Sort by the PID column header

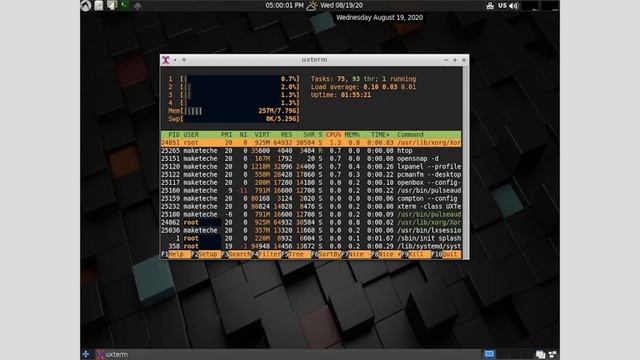(174, 135)
